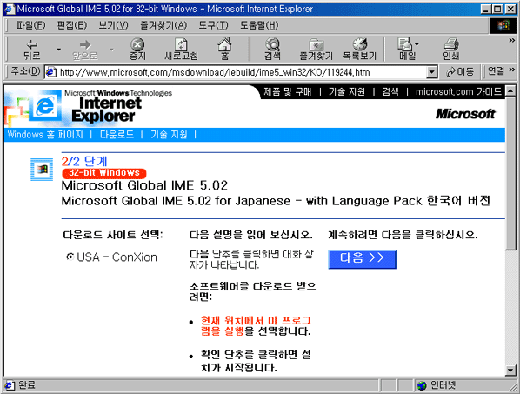Show History (목록보기) toolbar icon

pyautogui.click(x=360, y=49)
